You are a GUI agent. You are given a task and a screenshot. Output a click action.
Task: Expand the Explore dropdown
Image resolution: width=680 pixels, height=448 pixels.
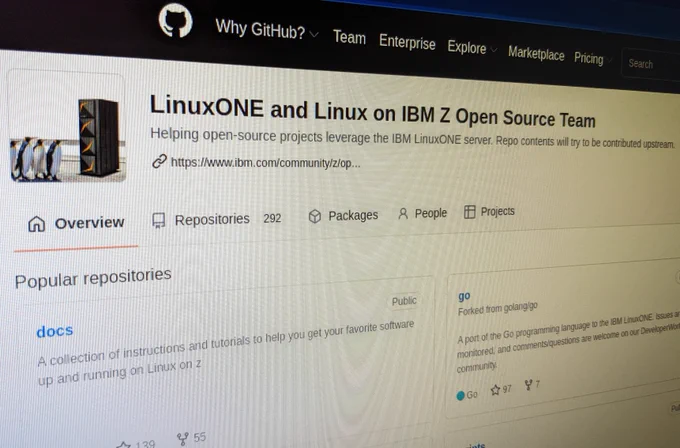point(472,48)
